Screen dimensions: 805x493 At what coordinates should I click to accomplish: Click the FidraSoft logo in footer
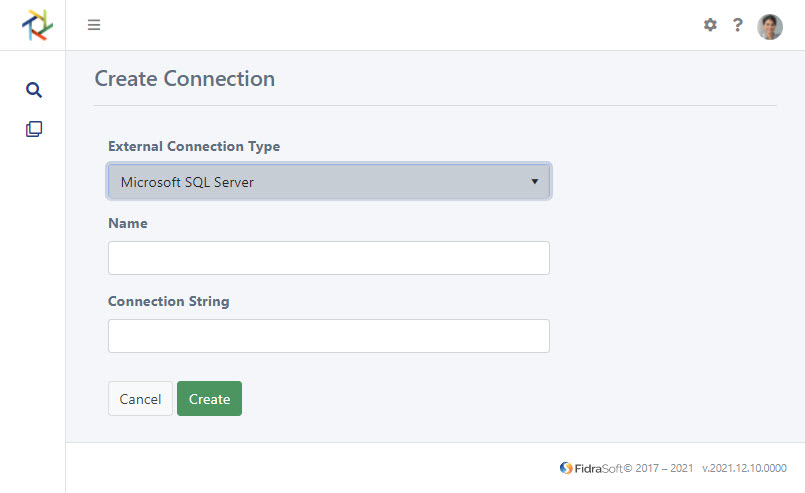pos(591,468)
